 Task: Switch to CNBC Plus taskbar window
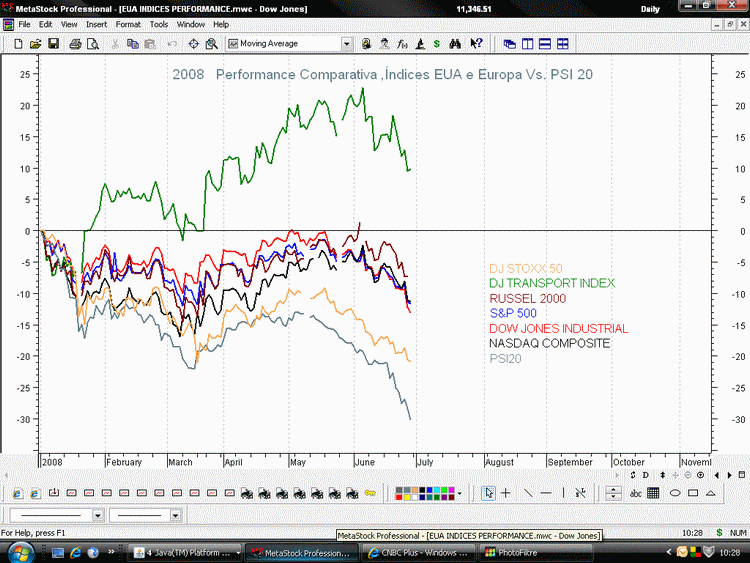click(x=419, y=553)
